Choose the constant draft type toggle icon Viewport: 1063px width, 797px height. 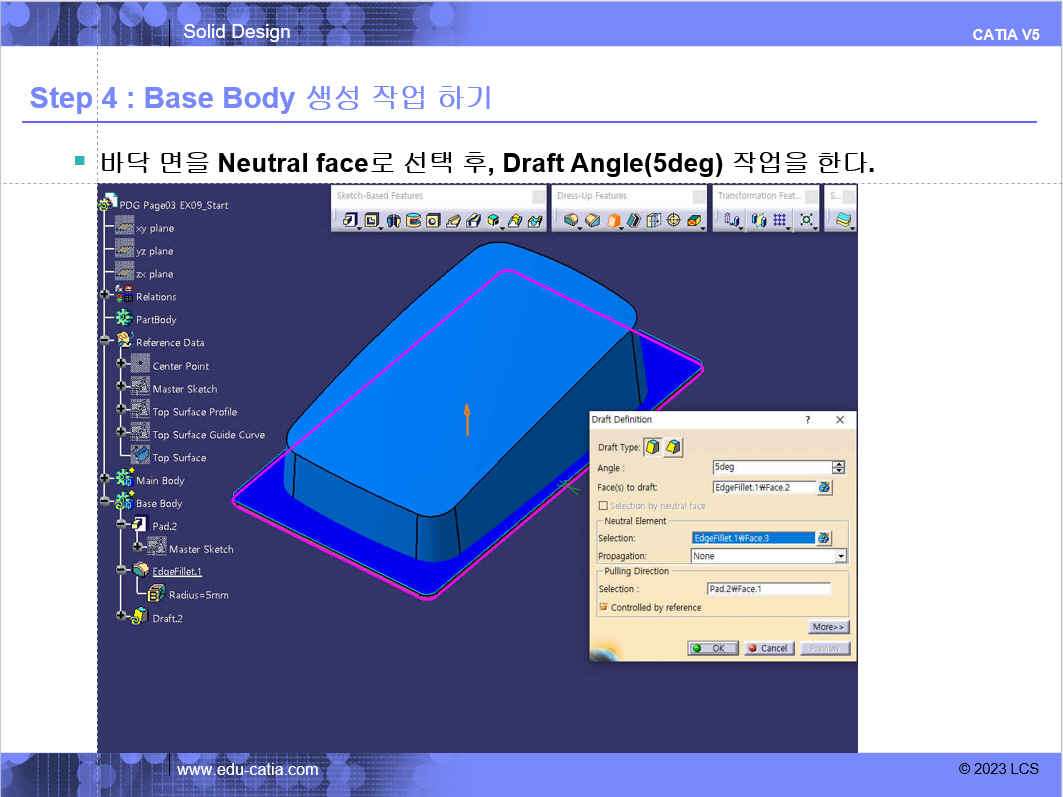653,447
